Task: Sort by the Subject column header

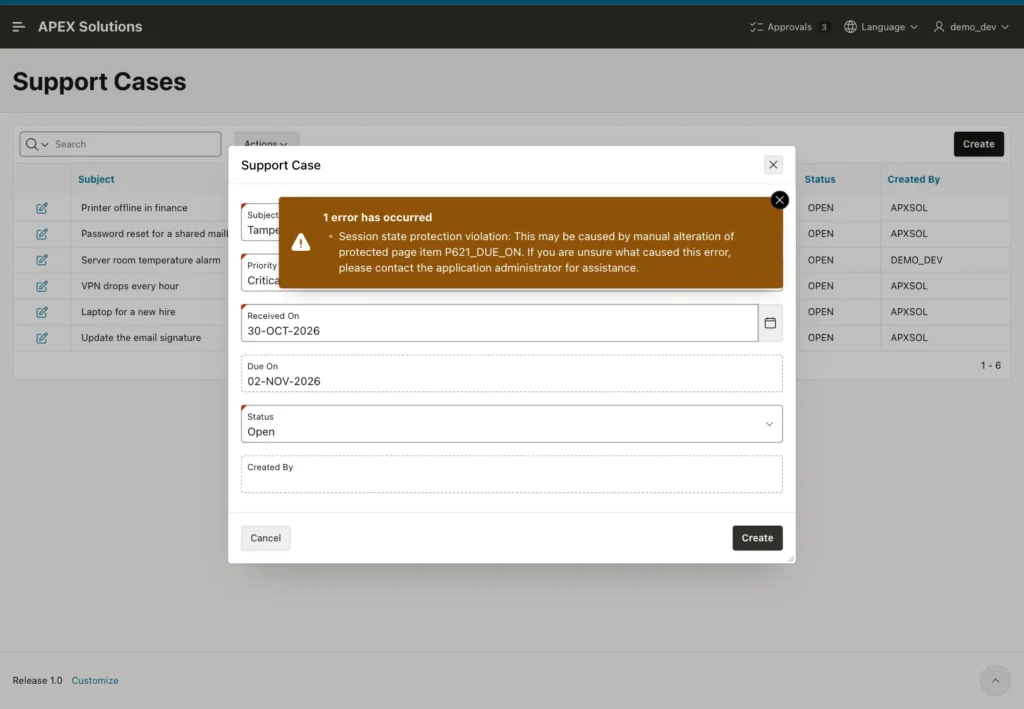Action: 96,179
